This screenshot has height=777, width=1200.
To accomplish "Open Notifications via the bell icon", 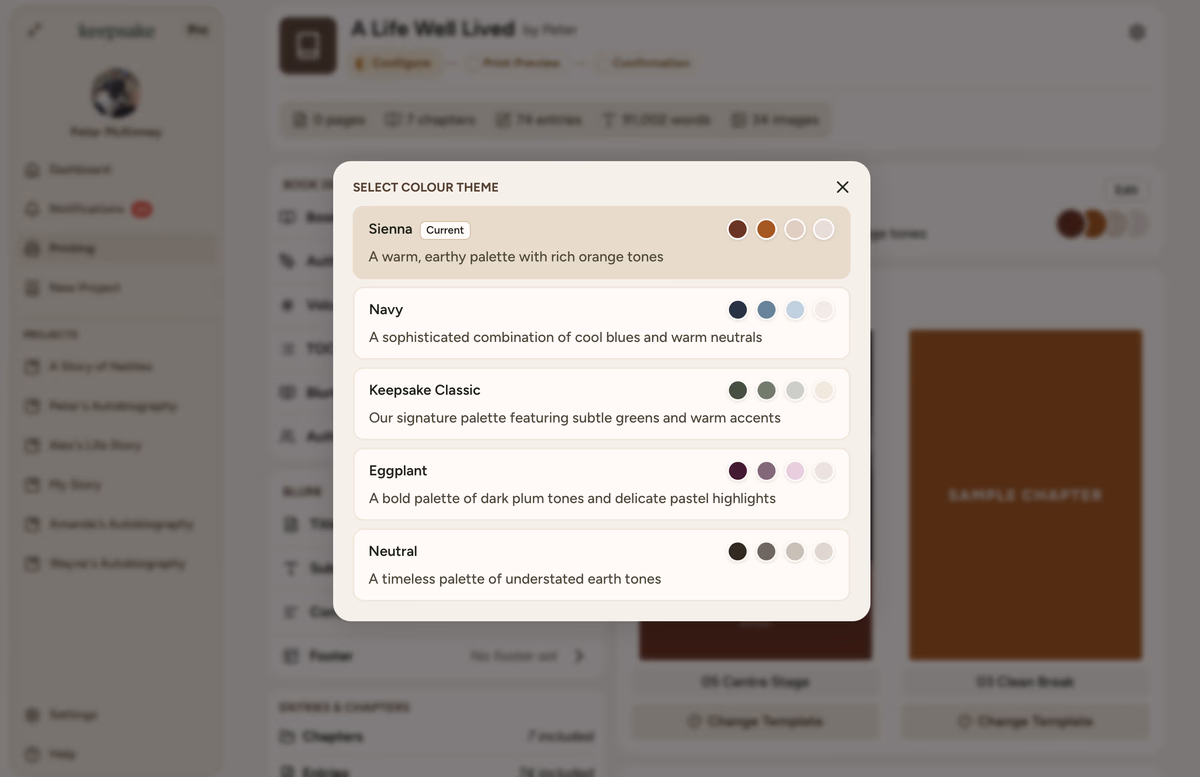I will [x=33, y=209].
